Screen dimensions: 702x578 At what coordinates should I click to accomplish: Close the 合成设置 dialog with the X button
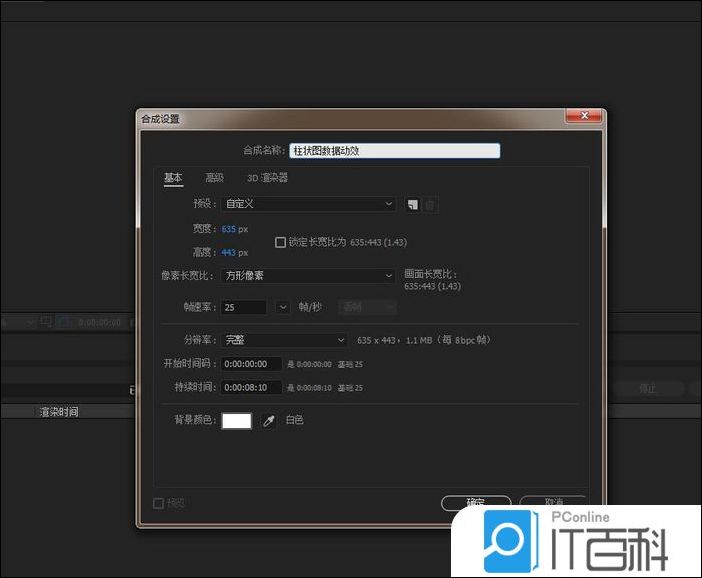pyautogui.click(x=584, y=116)
